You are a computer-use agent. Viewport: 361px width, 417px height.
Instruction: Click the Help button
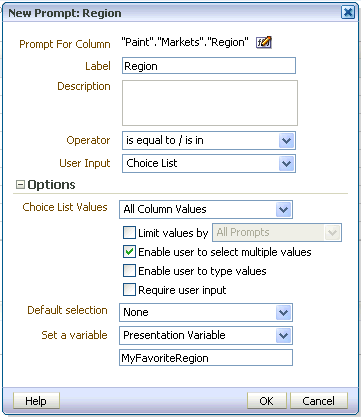[36, 401]
